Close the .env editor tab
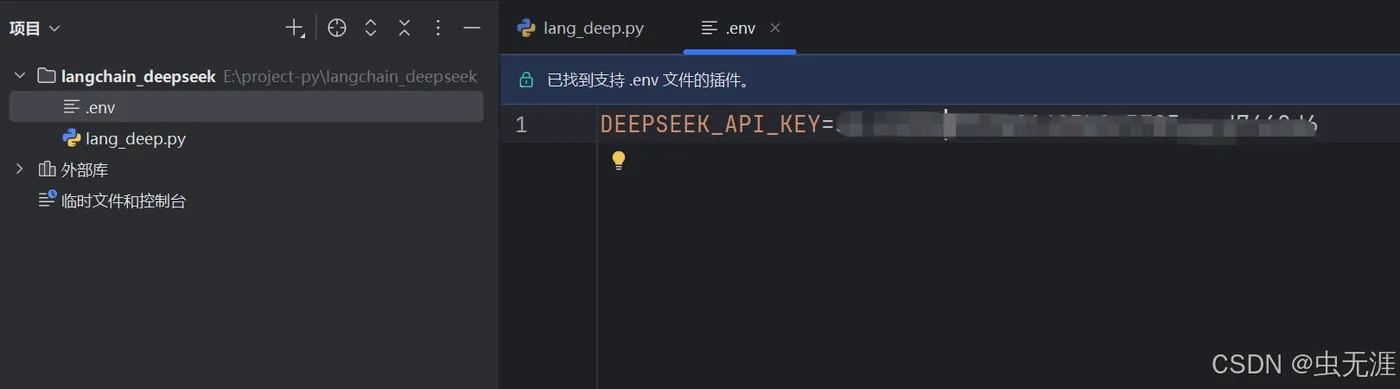 coord(775,28)
